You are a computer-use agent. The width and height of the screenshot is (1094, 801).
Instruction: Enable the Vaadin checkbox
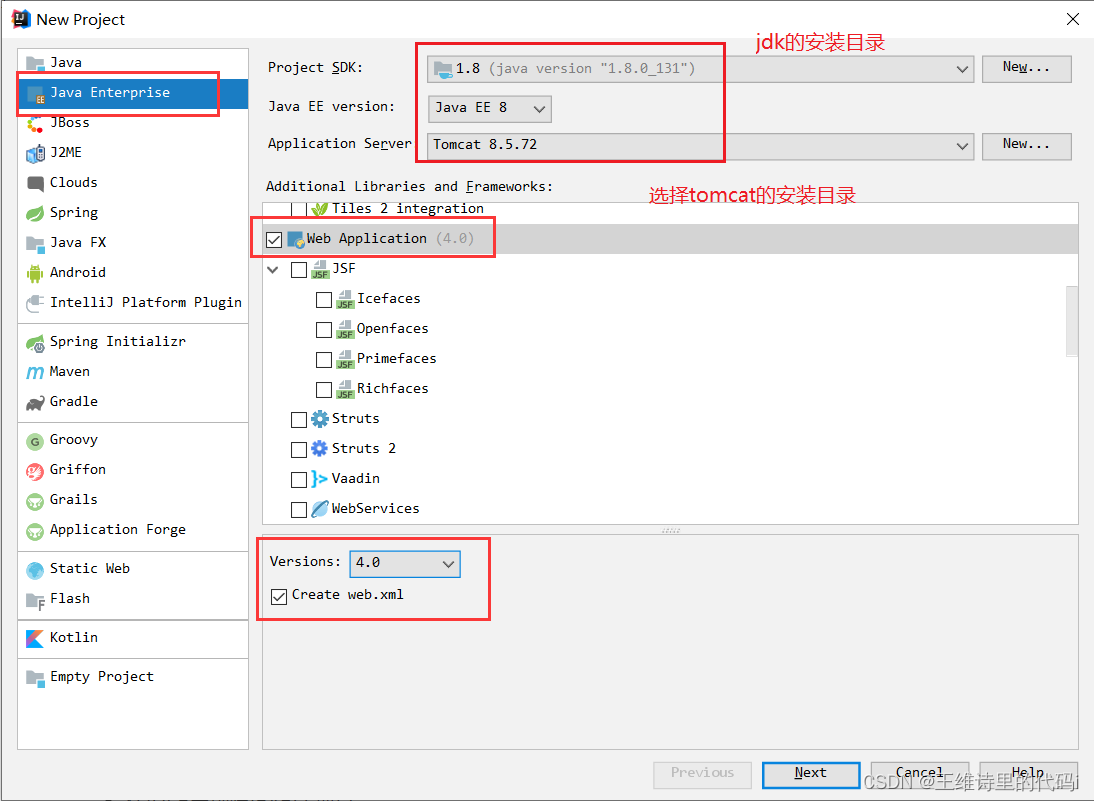pos(299,479)
